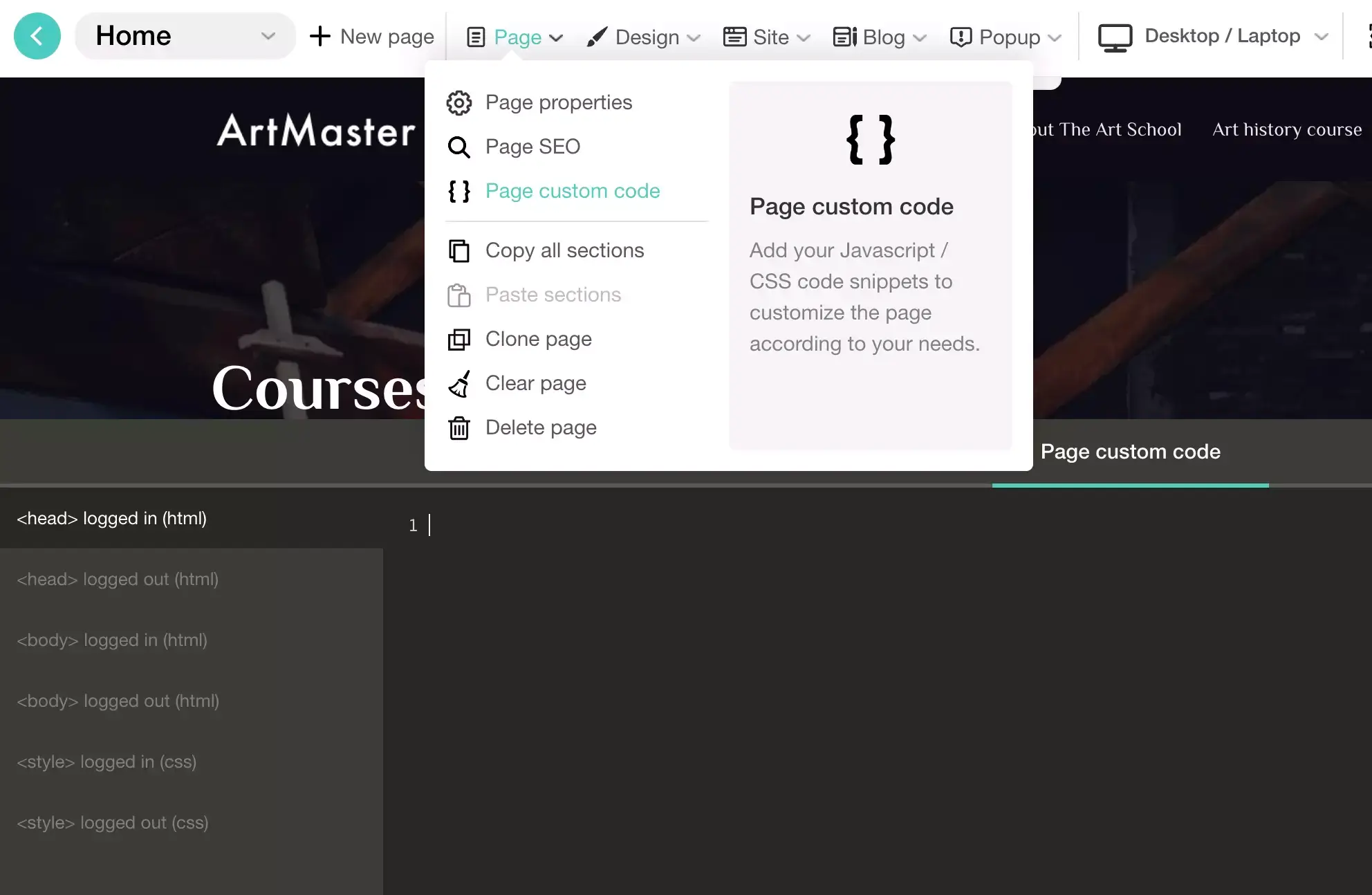Toggle the Page menu label

point(518,37)
